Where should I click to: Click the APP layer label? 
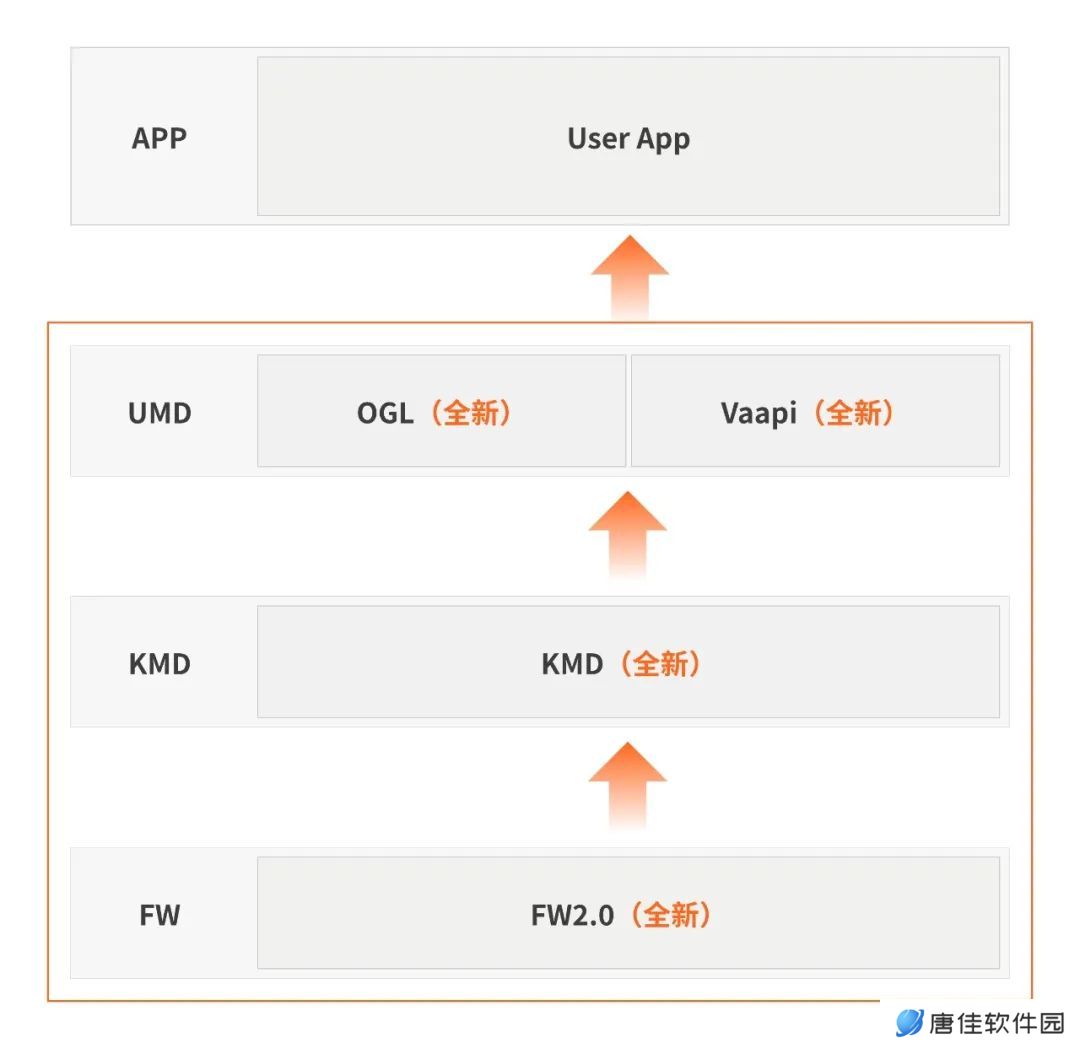pyautogui.click(x=159, y=138)
